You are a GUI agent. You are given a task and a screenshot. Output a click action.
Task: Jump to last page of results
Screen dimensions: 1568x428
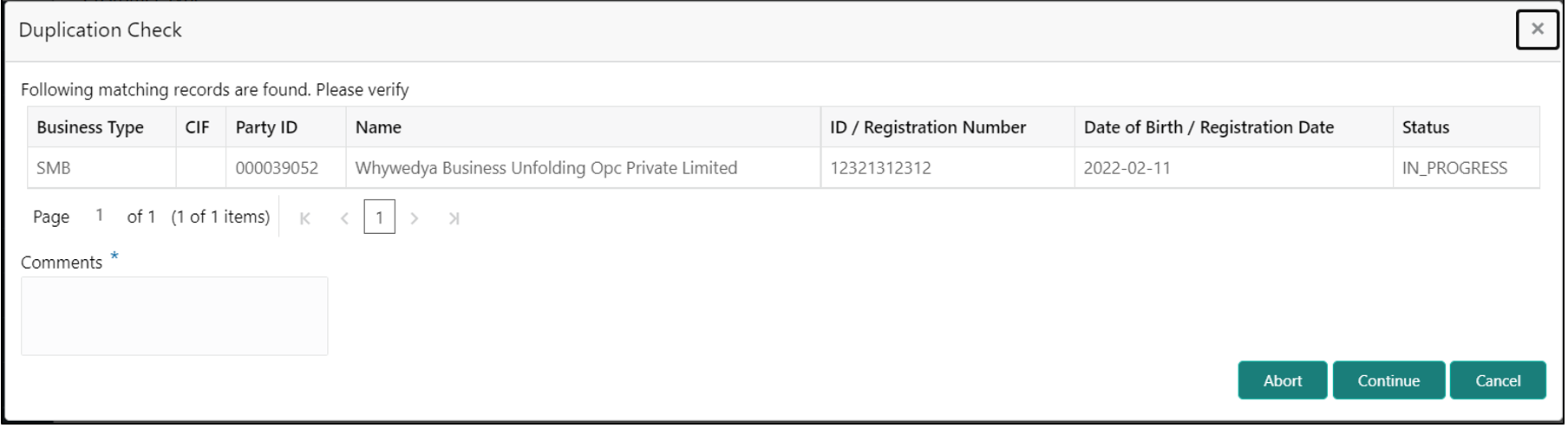(x=454, y=218)
